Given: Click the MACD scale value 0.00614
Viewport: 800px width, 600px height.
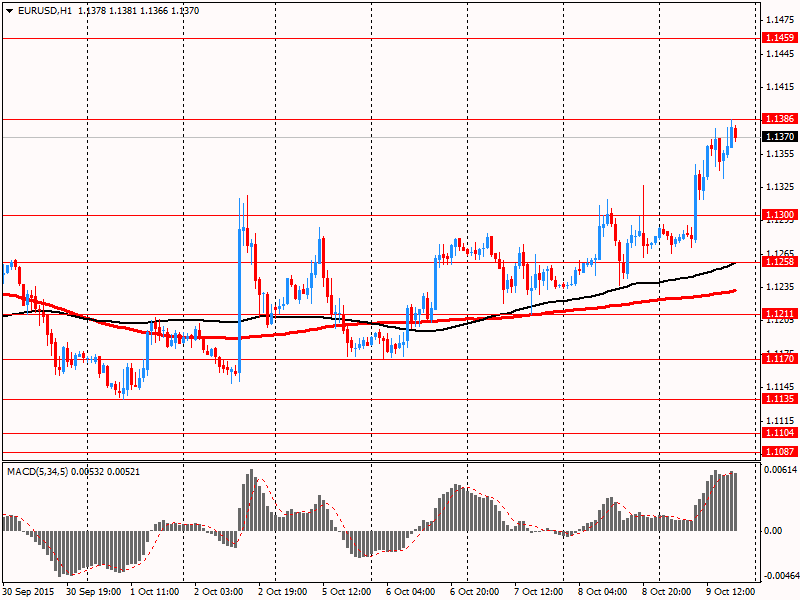Looking at the screenshot, I should (781, 470).
